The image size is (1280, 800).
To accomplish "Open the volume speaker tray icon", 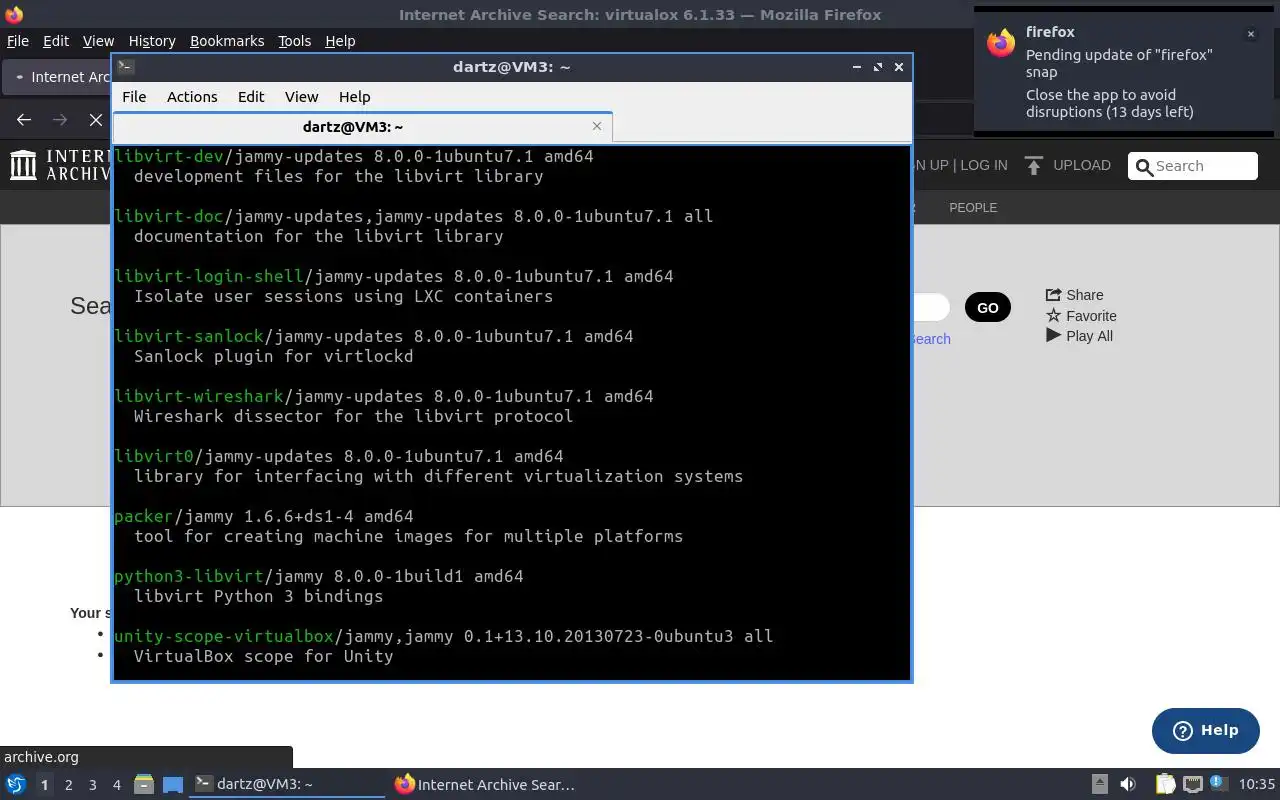I will pos(1128,784).
